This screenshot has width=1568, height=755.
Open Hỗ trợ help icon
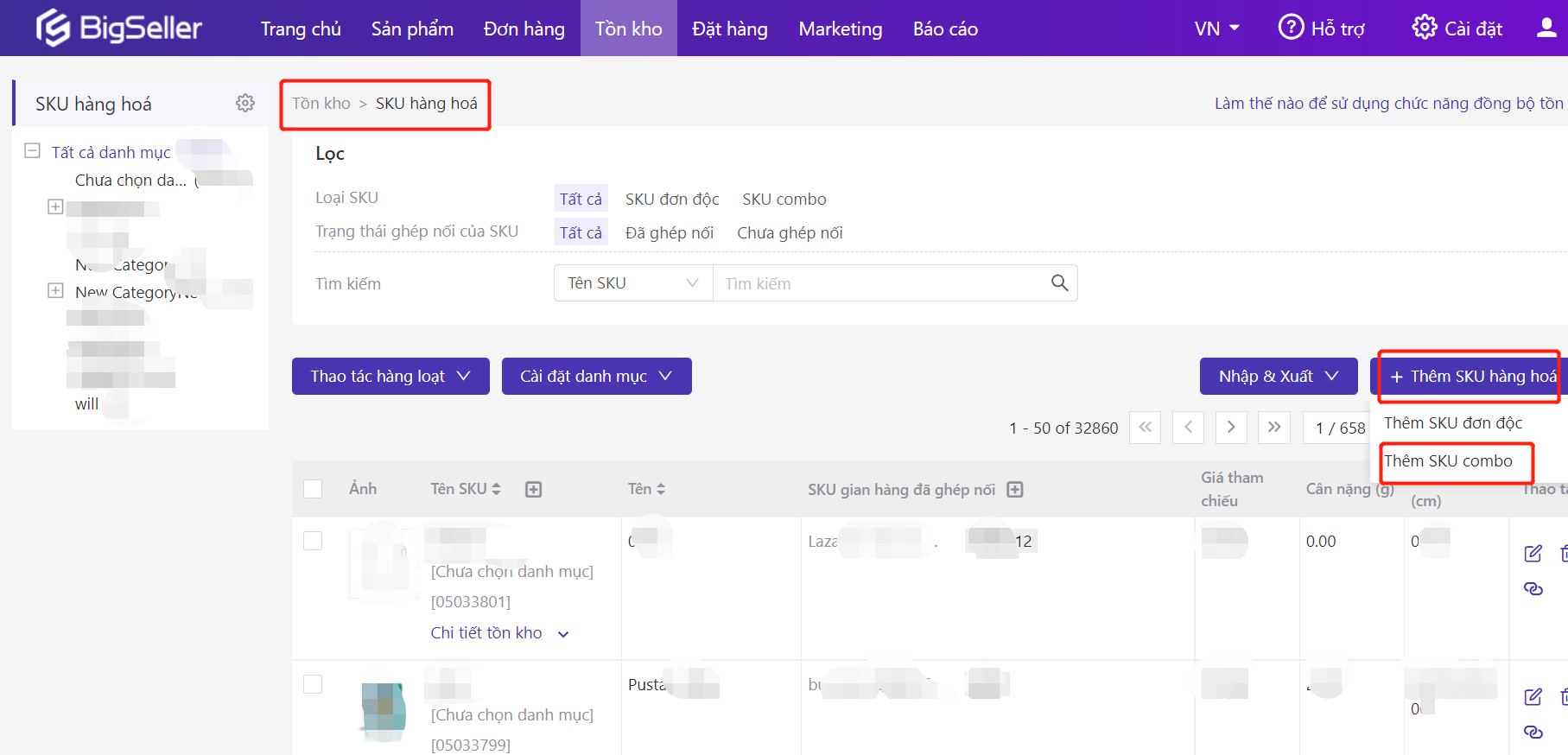[x=1291, y=28]
